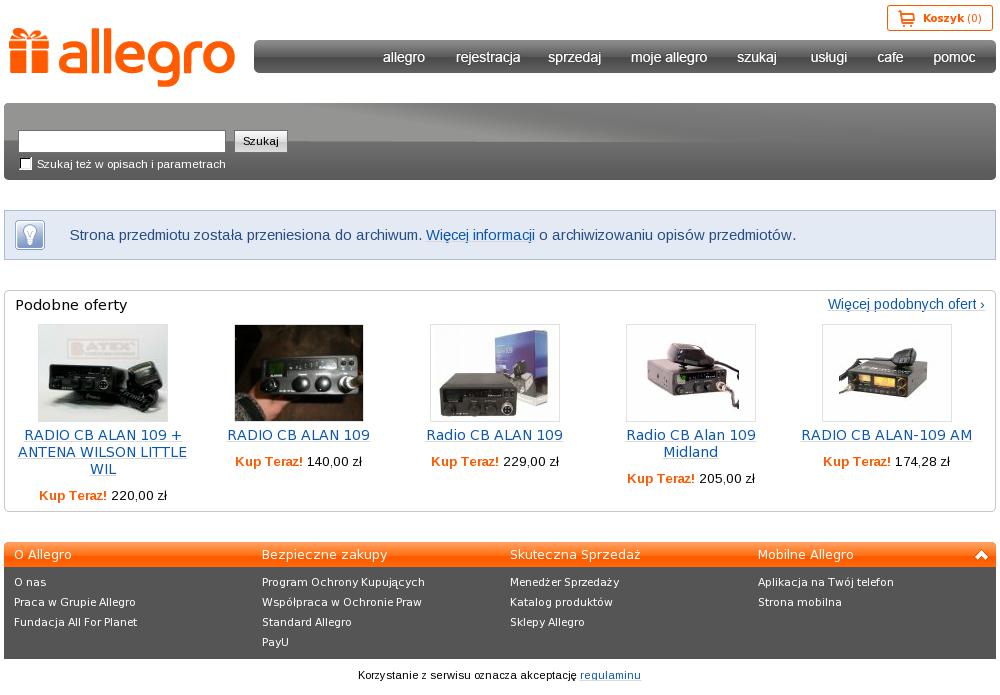Viewport: 1000px width, 695px height.
Task: Click the 220,00 zł Kup Teraz price
Action: (x=103, y=495)
